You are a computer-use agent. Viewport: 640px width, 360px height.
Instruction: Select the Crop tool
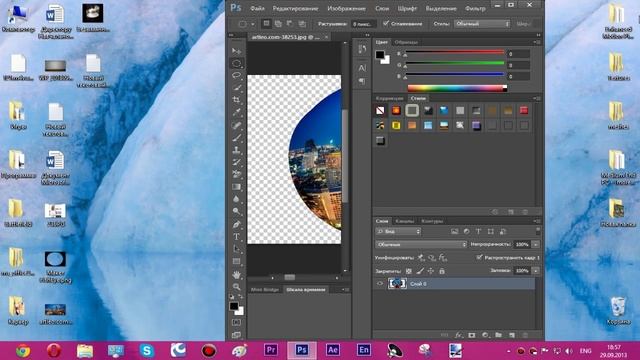tap(236, 100)
